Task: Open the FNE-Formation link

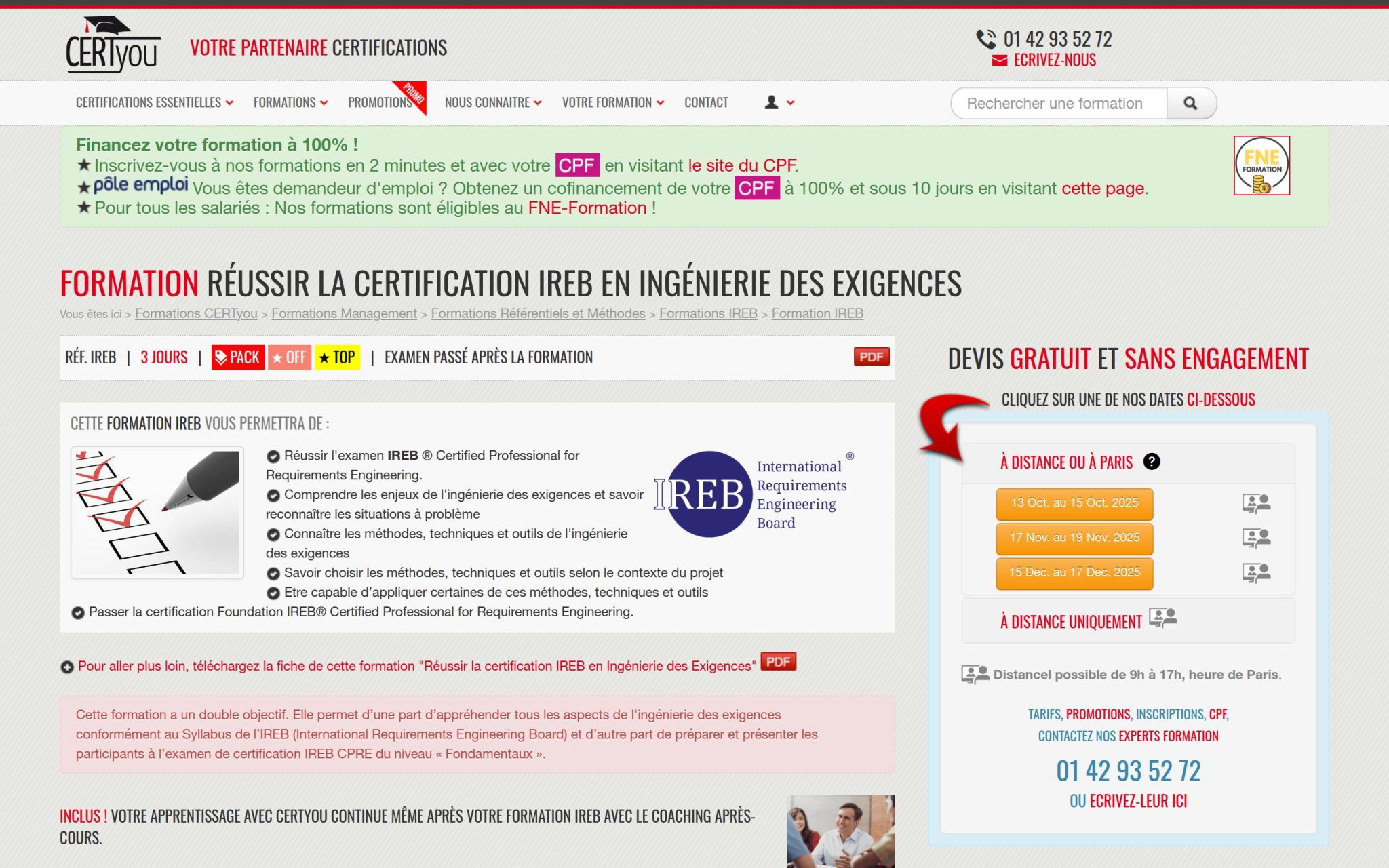Action: (x=587, y=208)
